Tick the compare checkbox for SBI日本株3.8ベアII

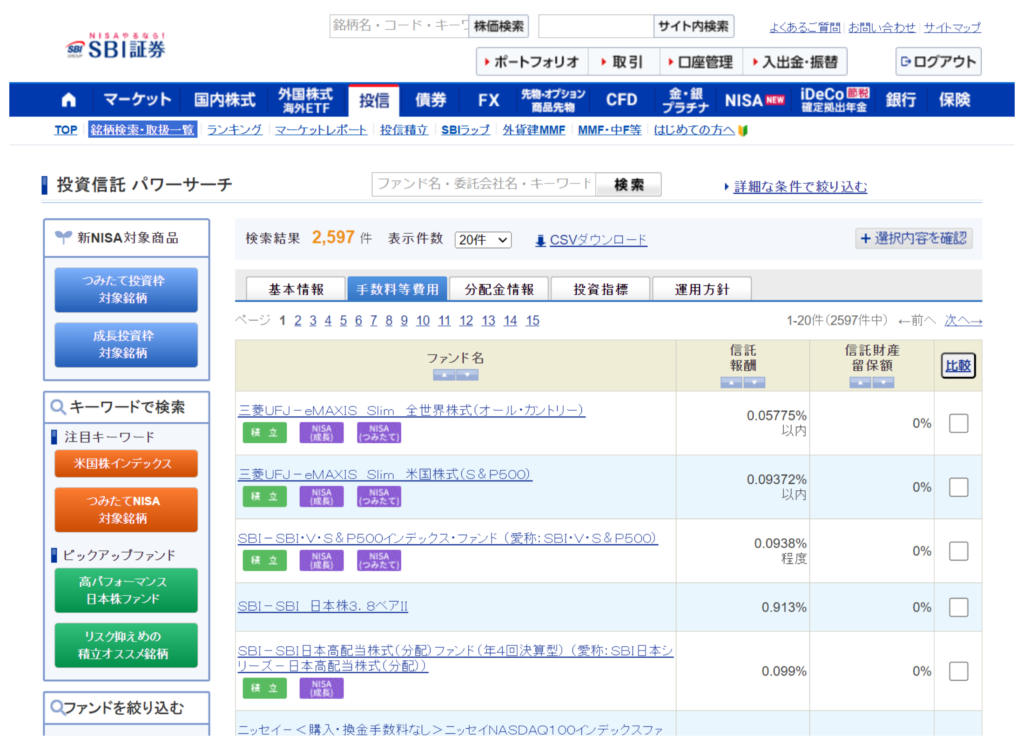(x=958, y=607)
